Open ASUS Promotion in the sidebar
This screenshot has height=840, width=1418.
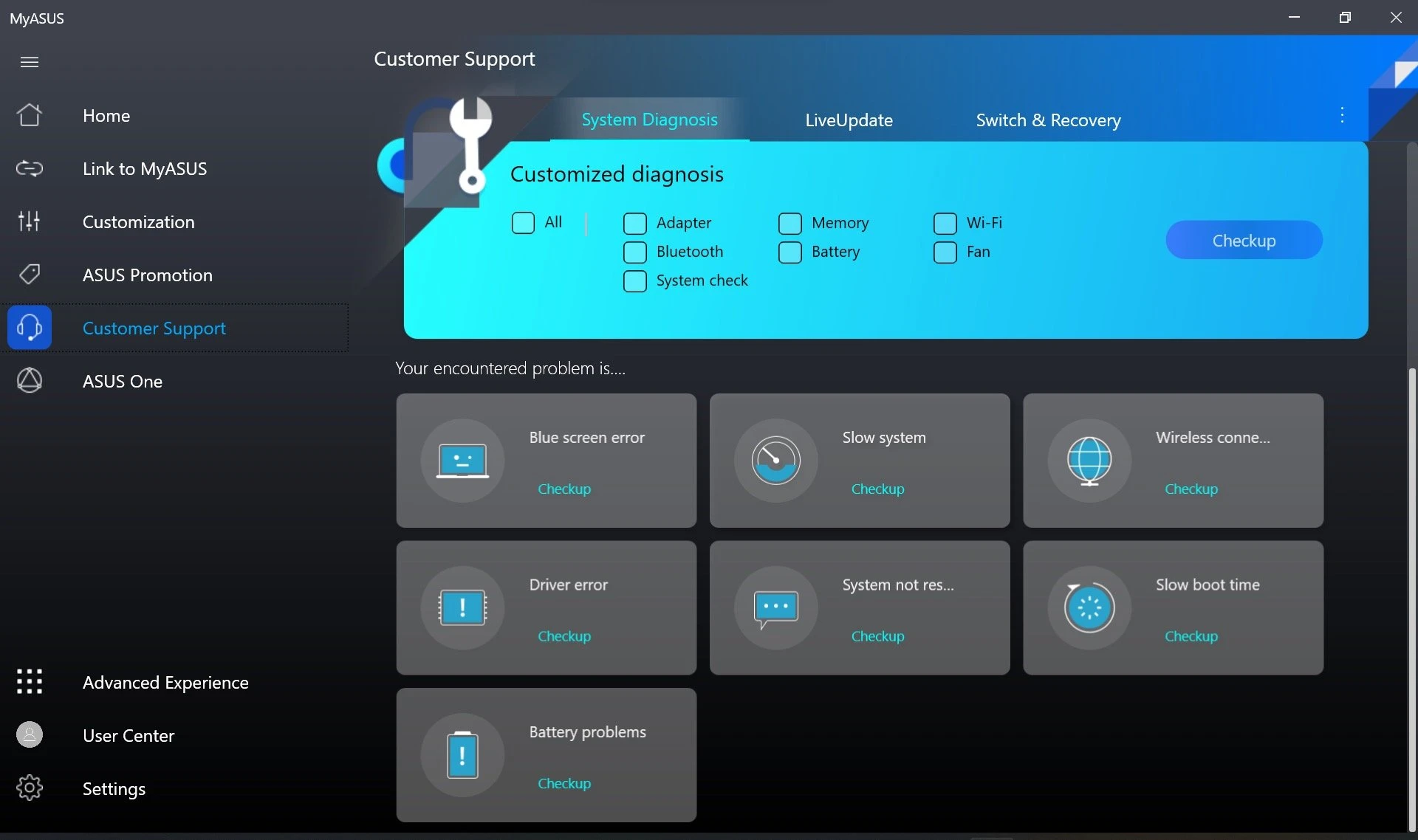coord(174,275)
